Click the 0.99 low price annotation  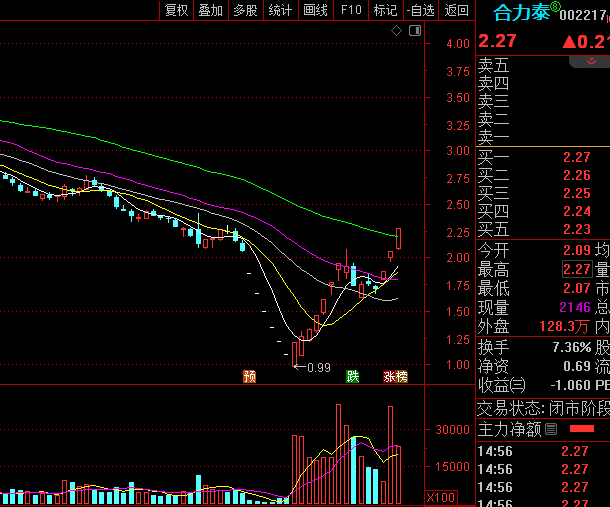pos(319,367)
